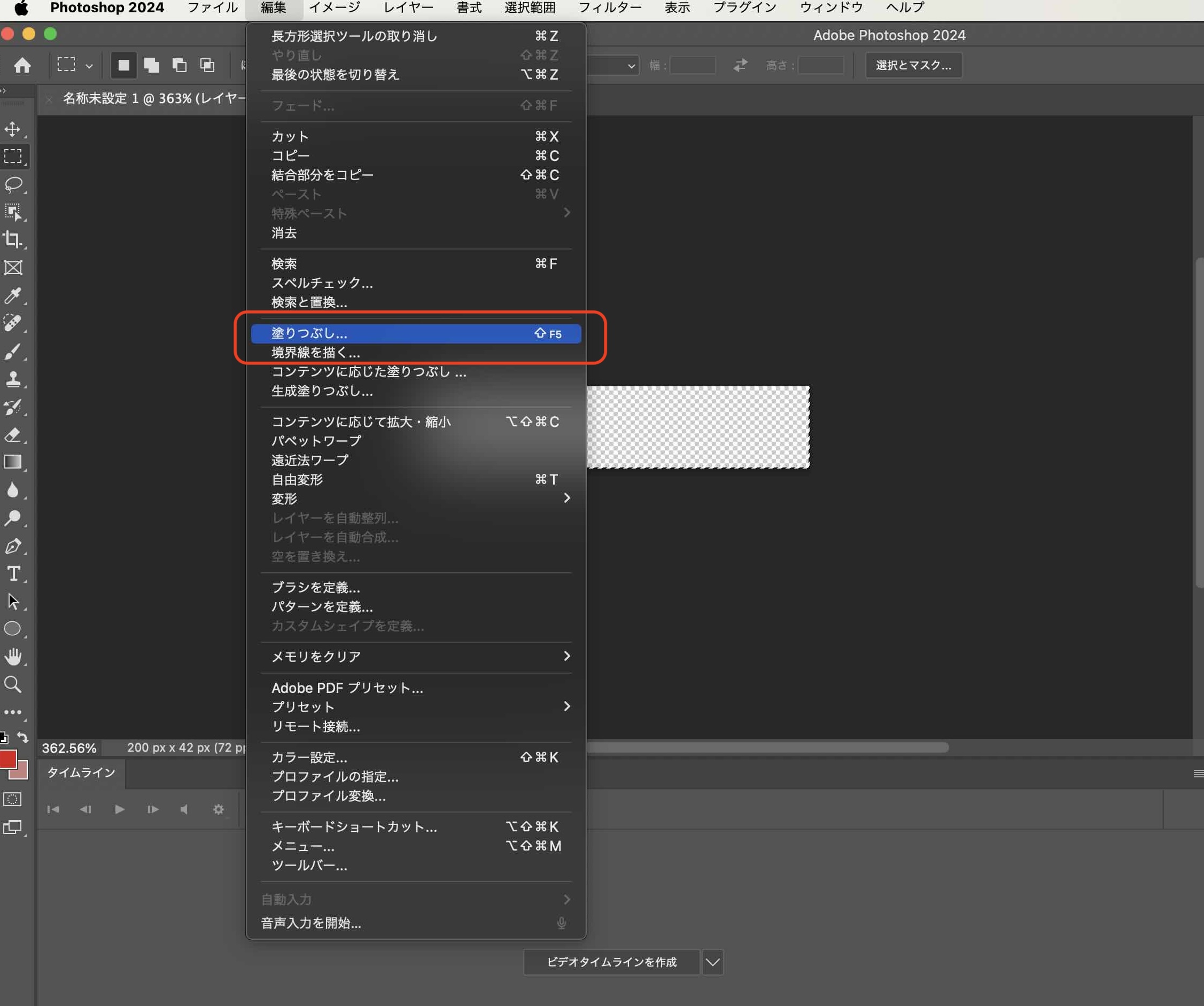1204x1006 pixels.
Task: Open the Apple menu
Action: tap(21, 8)
